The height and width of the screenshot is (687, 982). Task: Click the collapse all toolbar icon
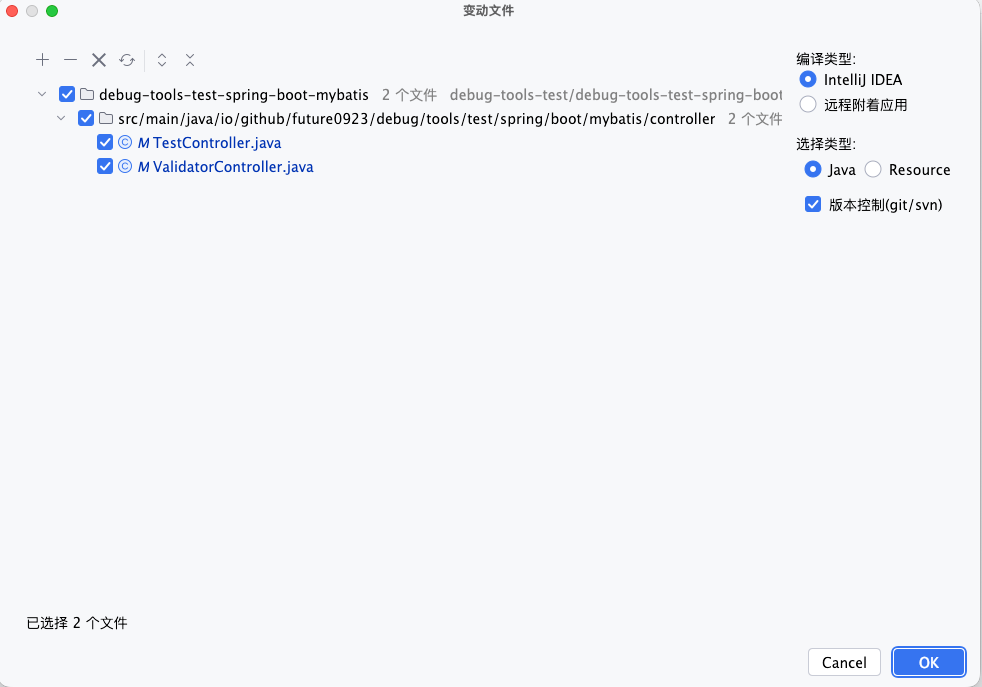(x=190, y=60)
